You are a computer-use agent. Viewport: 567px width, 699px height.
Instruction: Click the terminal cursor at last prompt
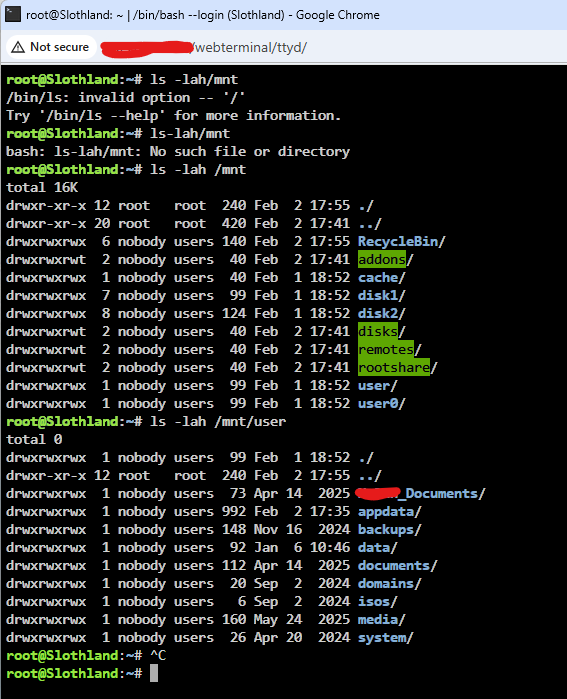pos(154,674)
